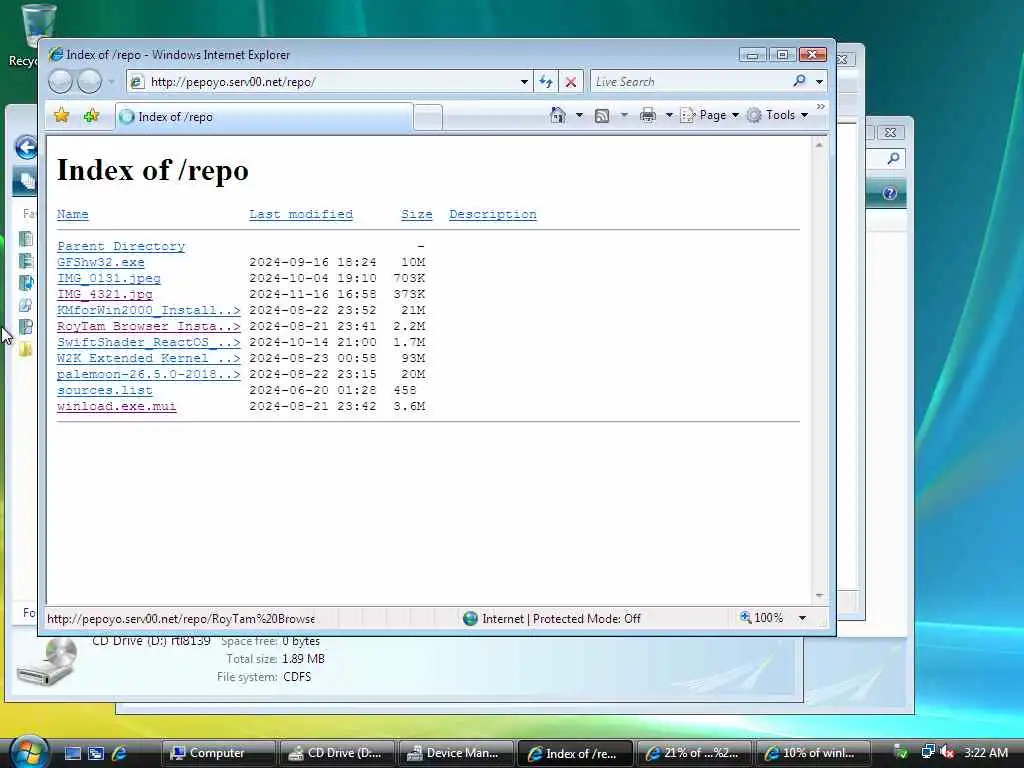
Task: Open the Parent Directory link
Action: click(121, 246)
